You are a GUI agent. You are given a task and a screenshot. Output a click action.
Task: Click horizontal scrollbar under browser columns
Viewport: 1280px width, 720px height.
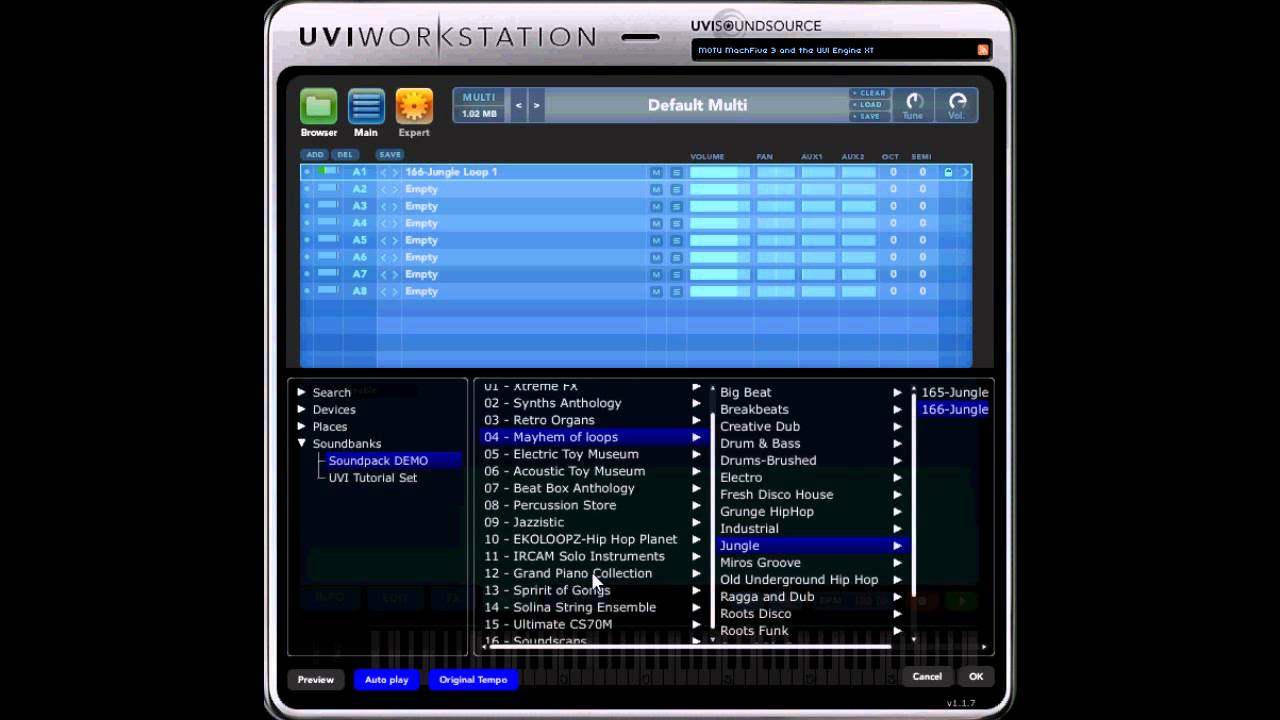[689, 647]
